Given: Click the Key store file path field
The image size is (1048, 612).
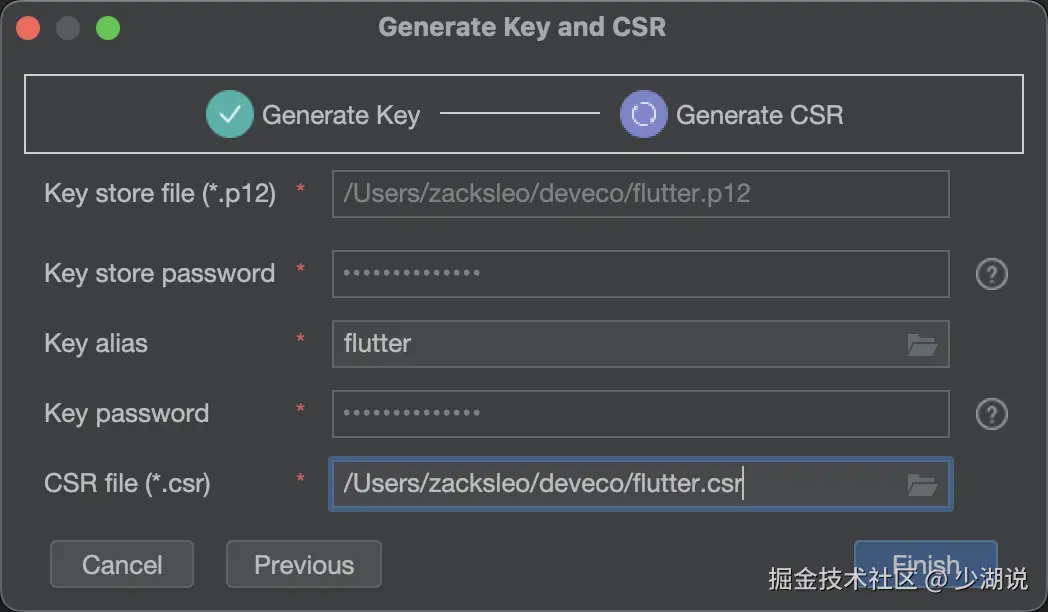Looking at the screenshot, I should pyautogui.click(x=640, y=194).
